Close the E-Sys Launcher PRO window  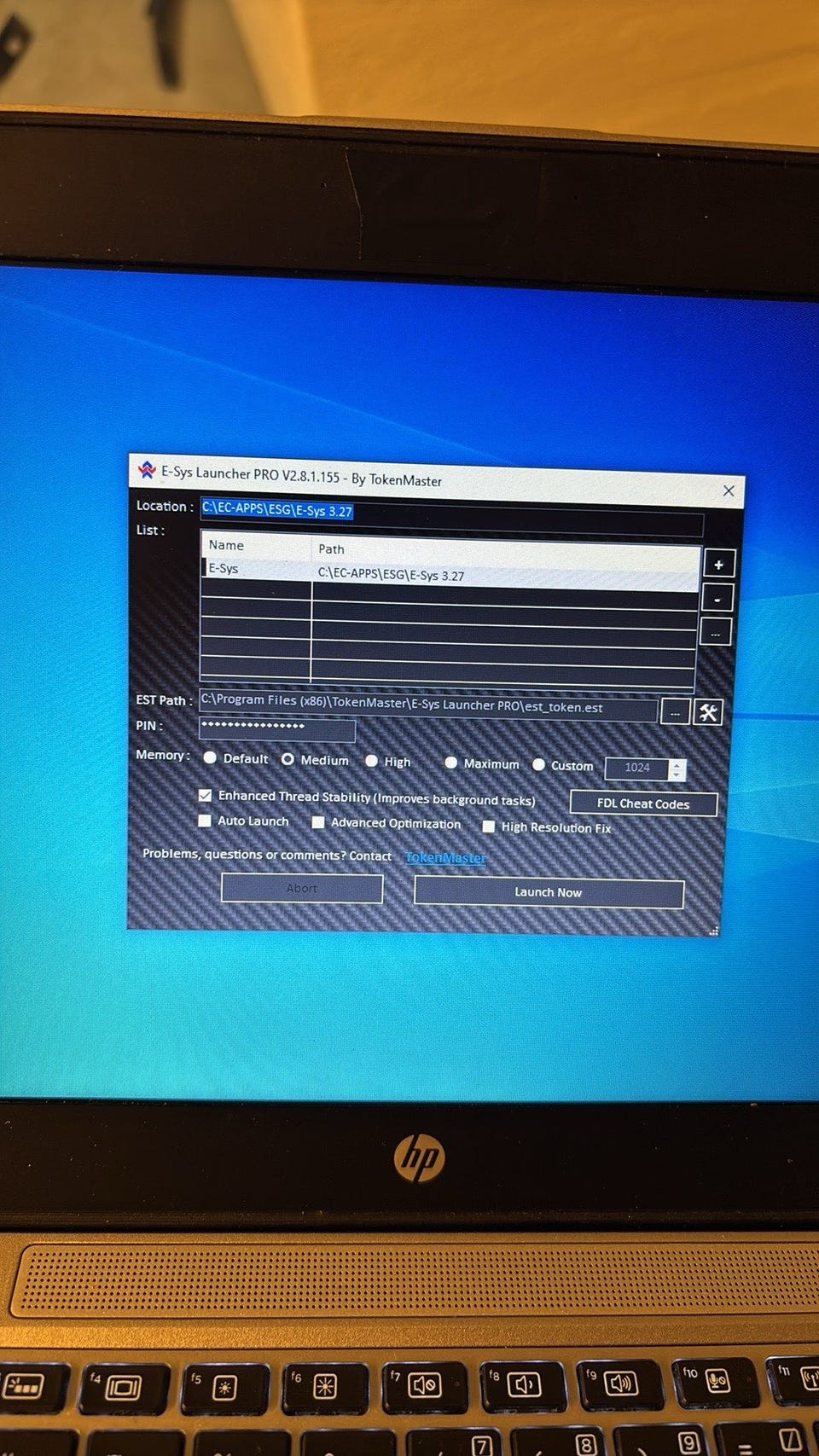tap(728, 490)
